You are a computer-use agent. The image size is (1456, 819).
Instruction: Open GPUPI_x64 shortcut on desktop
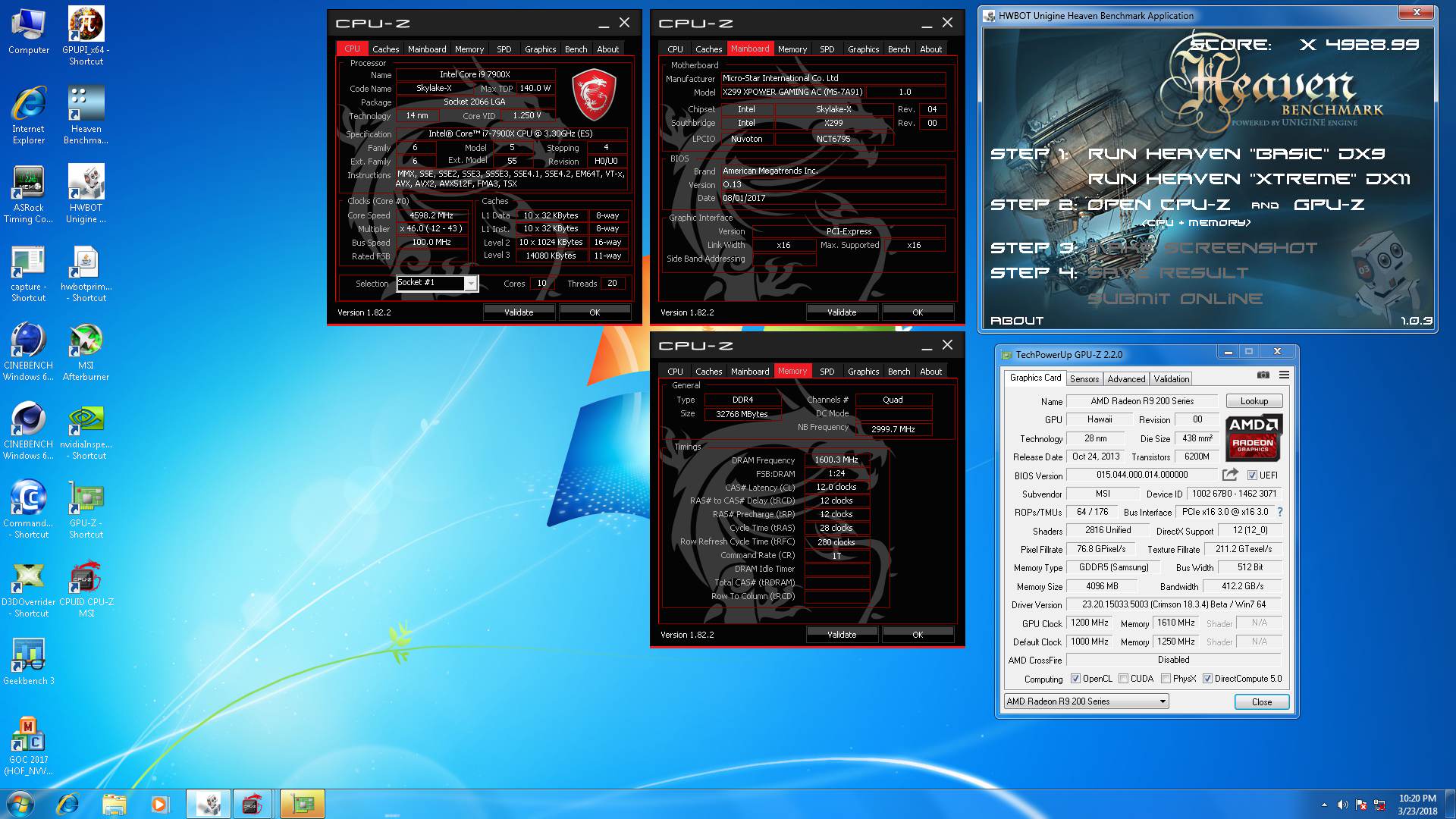coord(86,36)
